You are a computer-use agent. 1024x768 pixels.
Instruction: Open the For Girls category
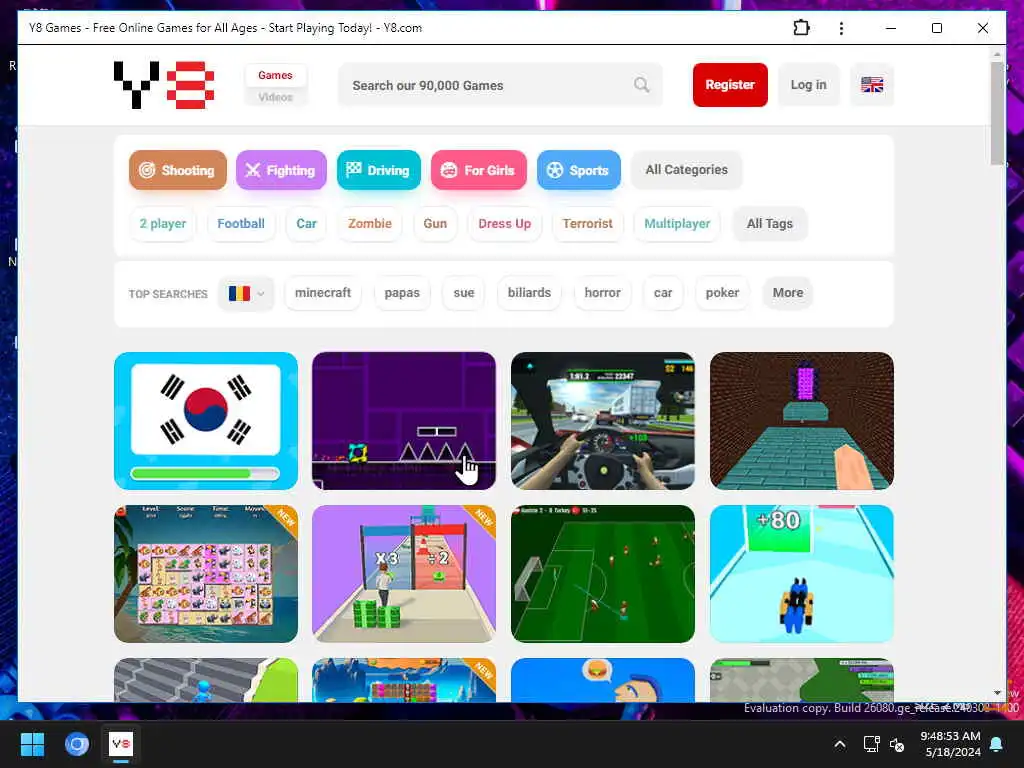coord(479,170)
